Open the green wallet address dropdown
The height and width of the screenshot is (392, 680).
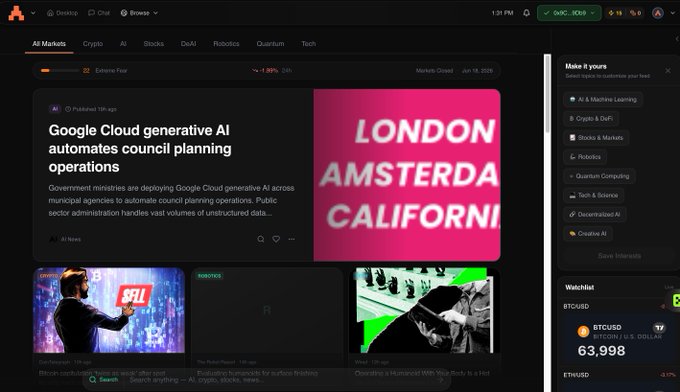[569, 13]
